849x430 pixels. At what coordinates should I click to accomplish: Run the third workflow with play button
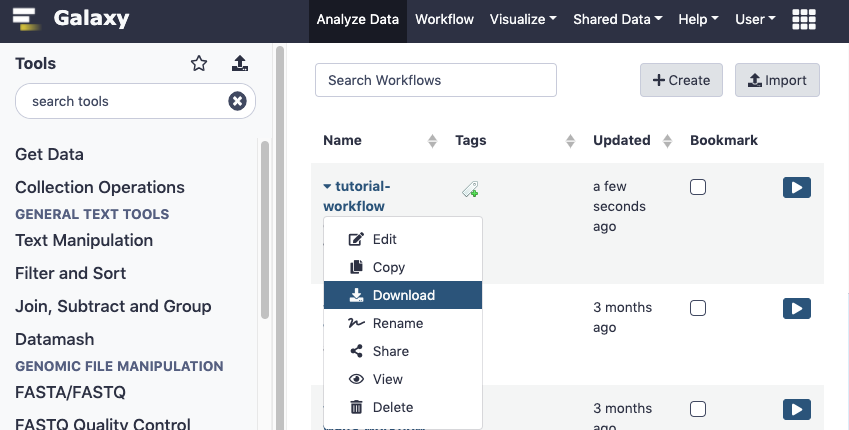point(796,409)
